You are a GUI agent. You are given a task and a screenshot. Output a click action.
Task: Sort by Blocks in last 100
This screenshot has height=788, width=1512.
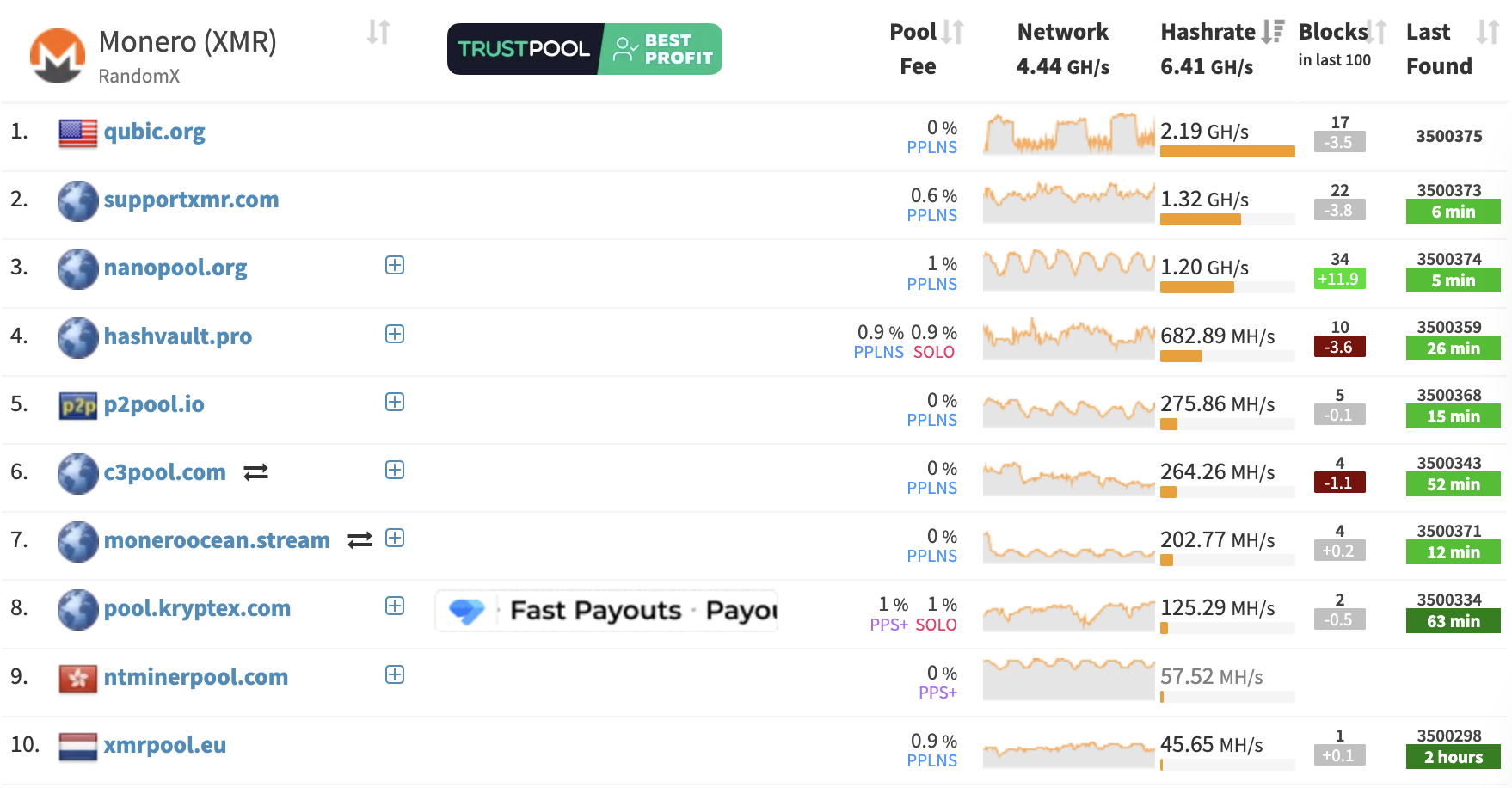(x=1376, y=33)
